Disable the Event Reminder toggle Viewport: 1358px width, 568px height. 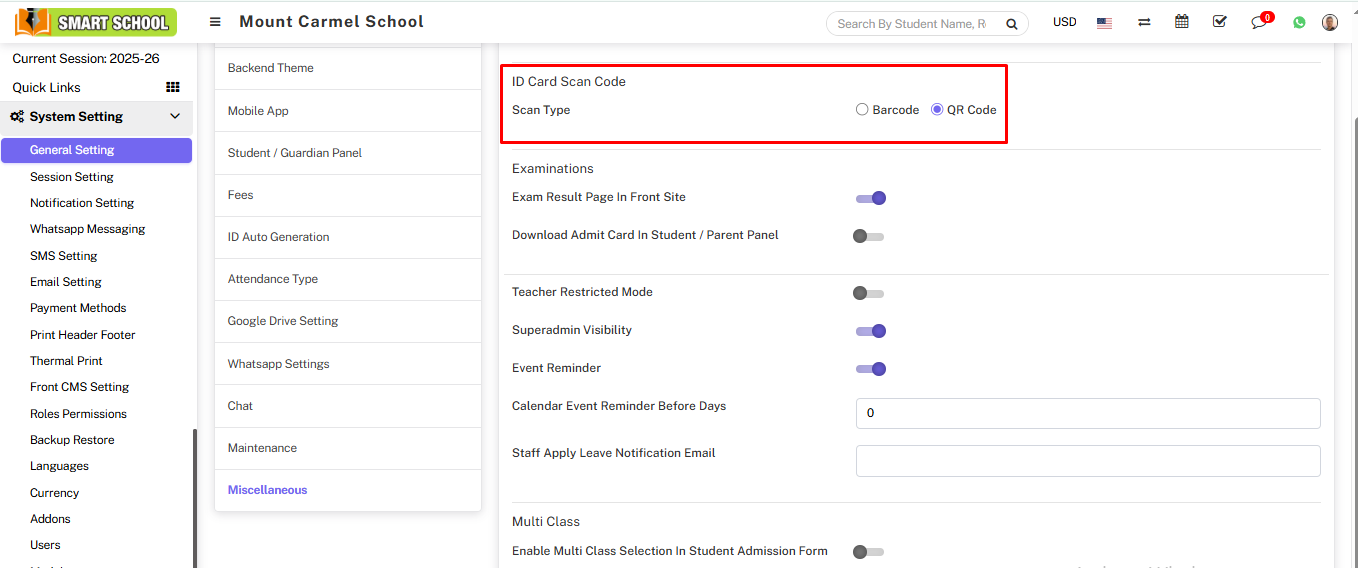pyautogui.click(x=871, y=369)
